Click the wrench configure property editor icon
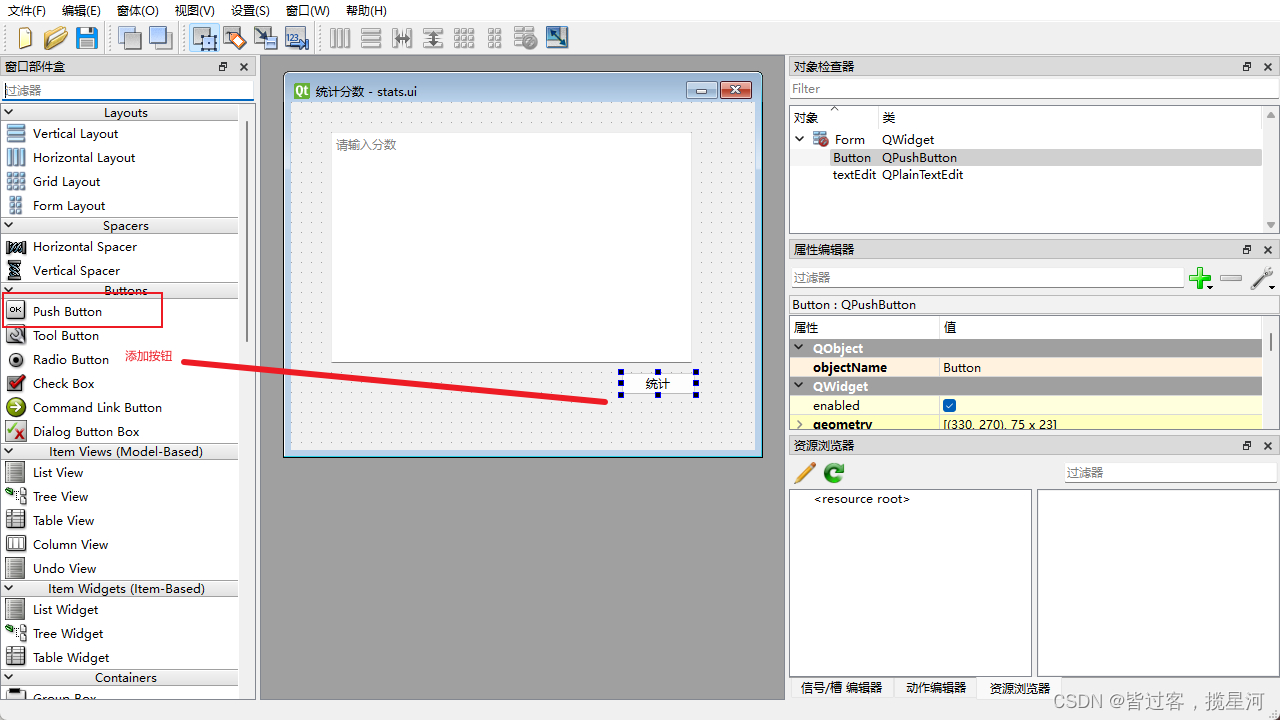The height and width of the screenshot is (720, 1280). click(1263, 279)
